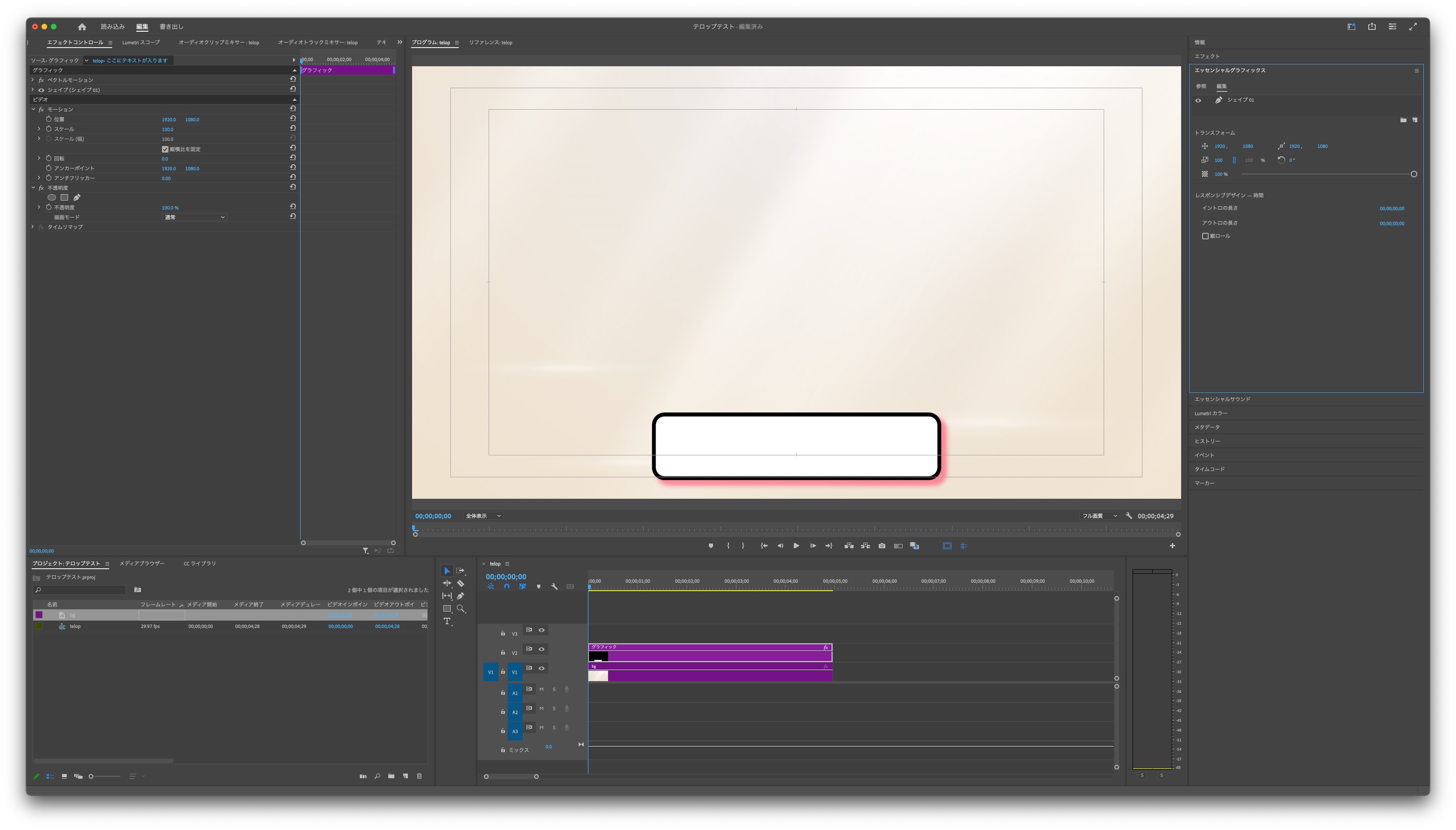This screenshot has height=830, width=1456.
Task: Open the ヒストリー panel
Action: coord(1207,441)
